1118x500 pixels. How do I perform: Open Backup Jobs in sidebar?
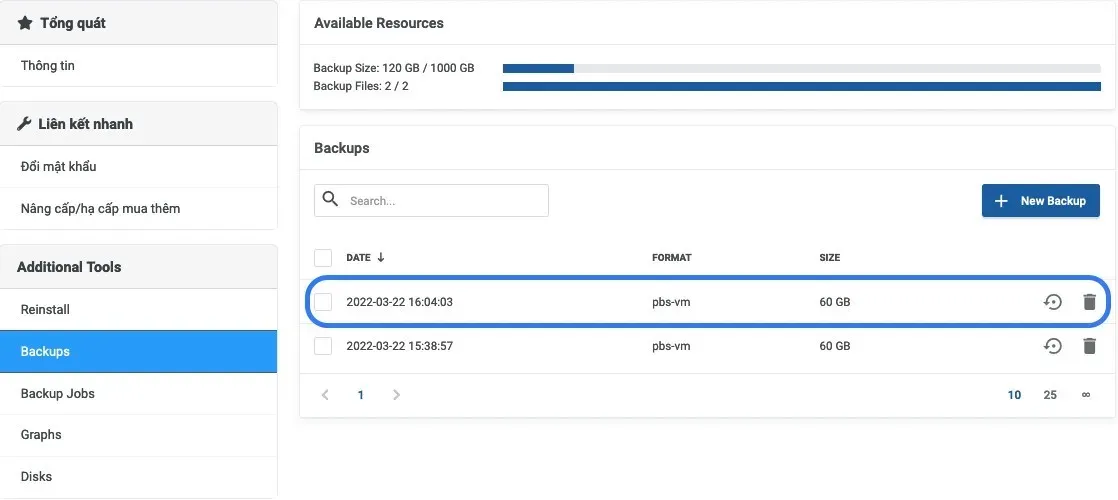click(x=138, y=394)
